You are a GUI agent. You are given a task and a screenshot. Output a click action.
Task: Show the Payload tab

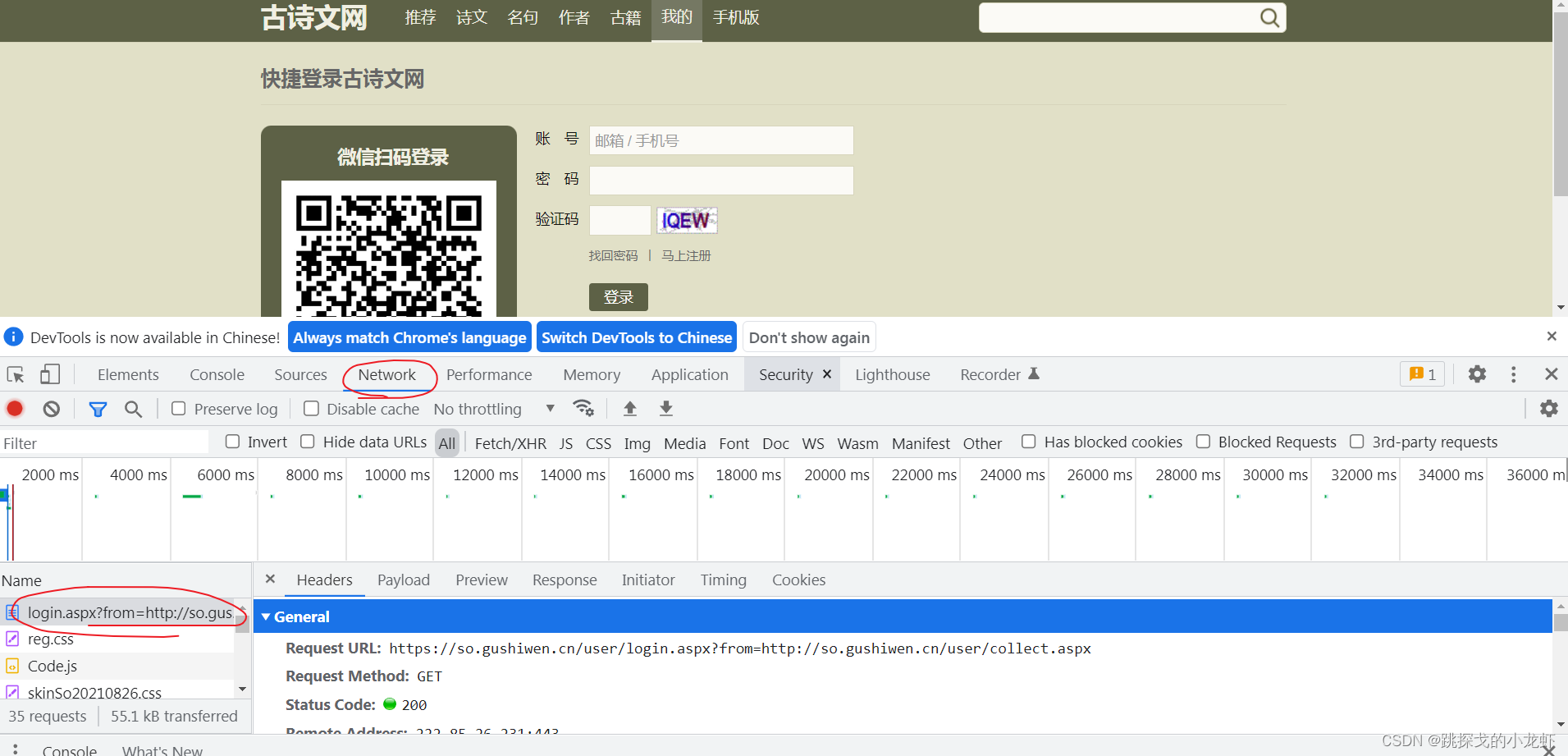[404, 580]
